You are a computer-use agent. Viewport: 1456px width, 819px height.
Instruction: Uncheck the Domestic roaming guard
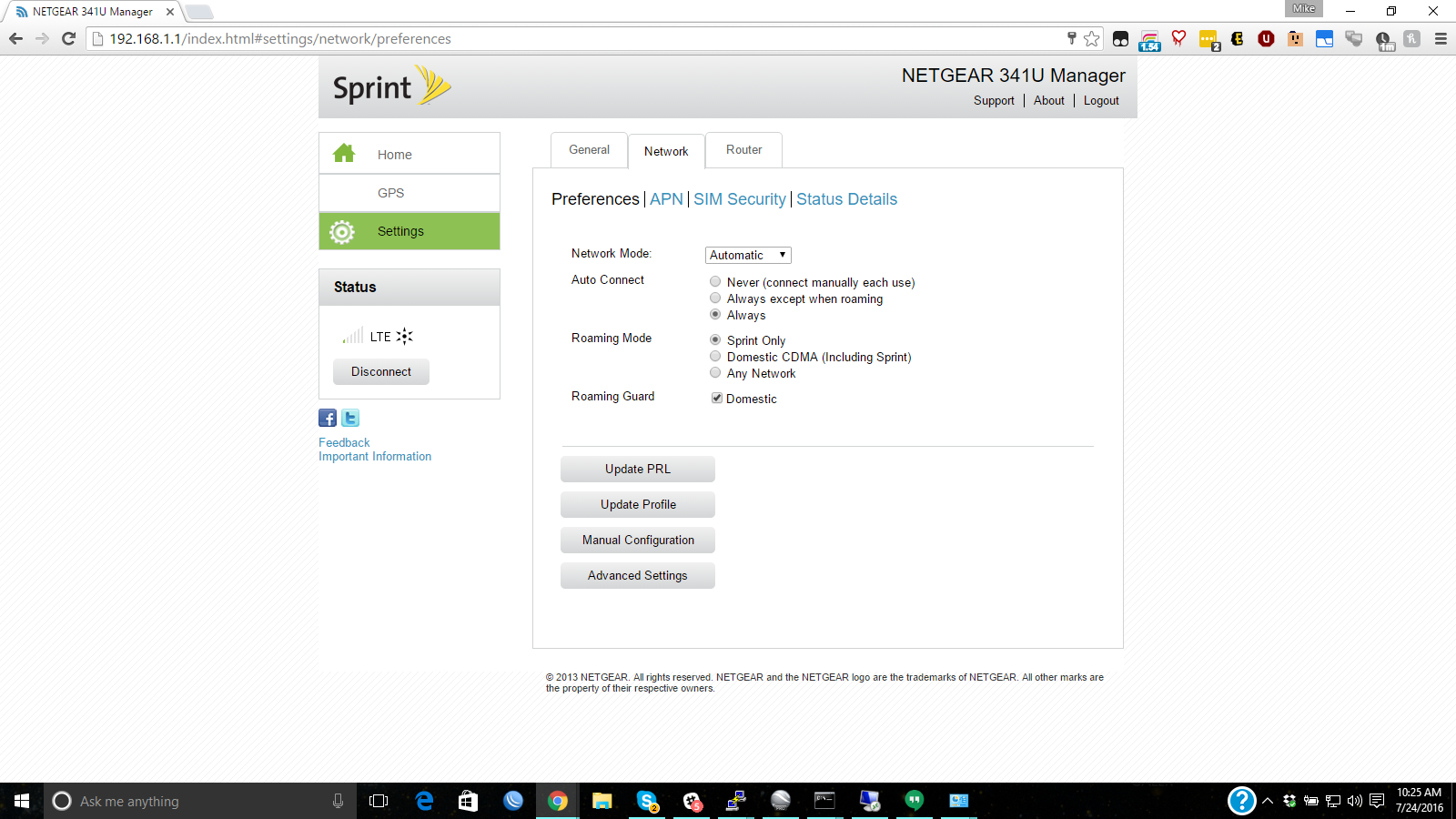click(717, 398)
